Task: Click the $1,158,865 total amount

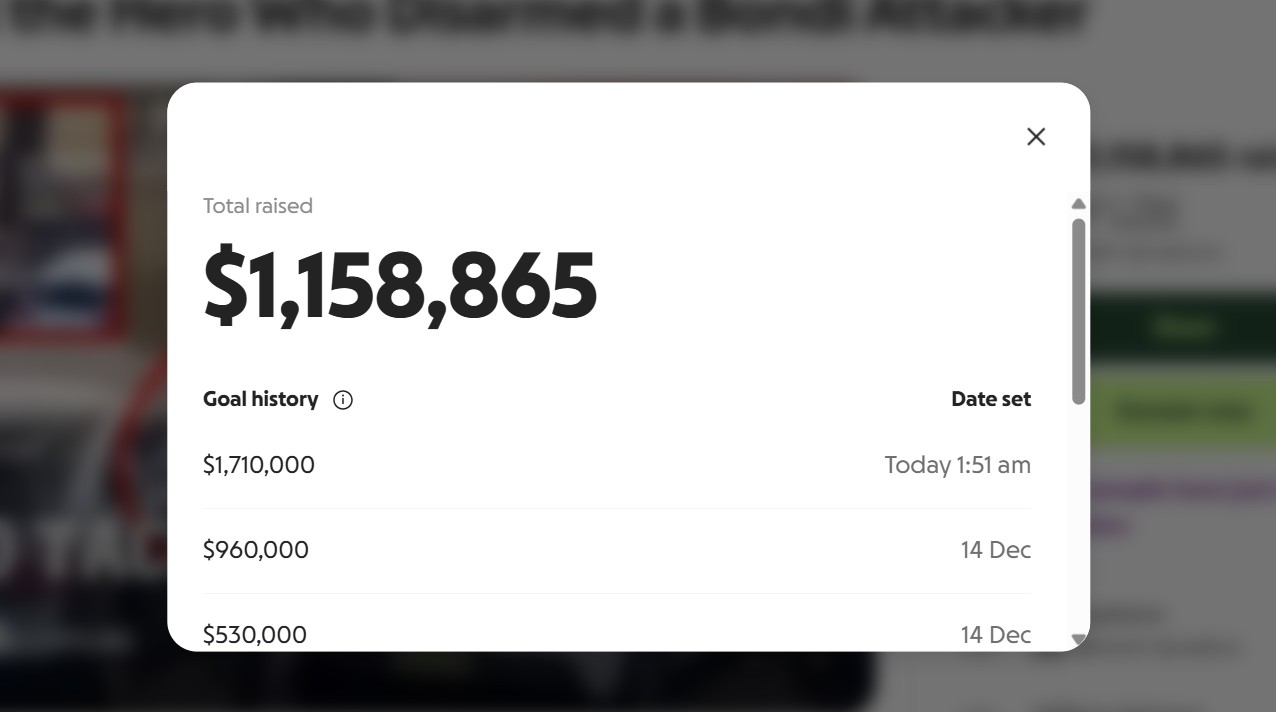Action: pos(400,287)
